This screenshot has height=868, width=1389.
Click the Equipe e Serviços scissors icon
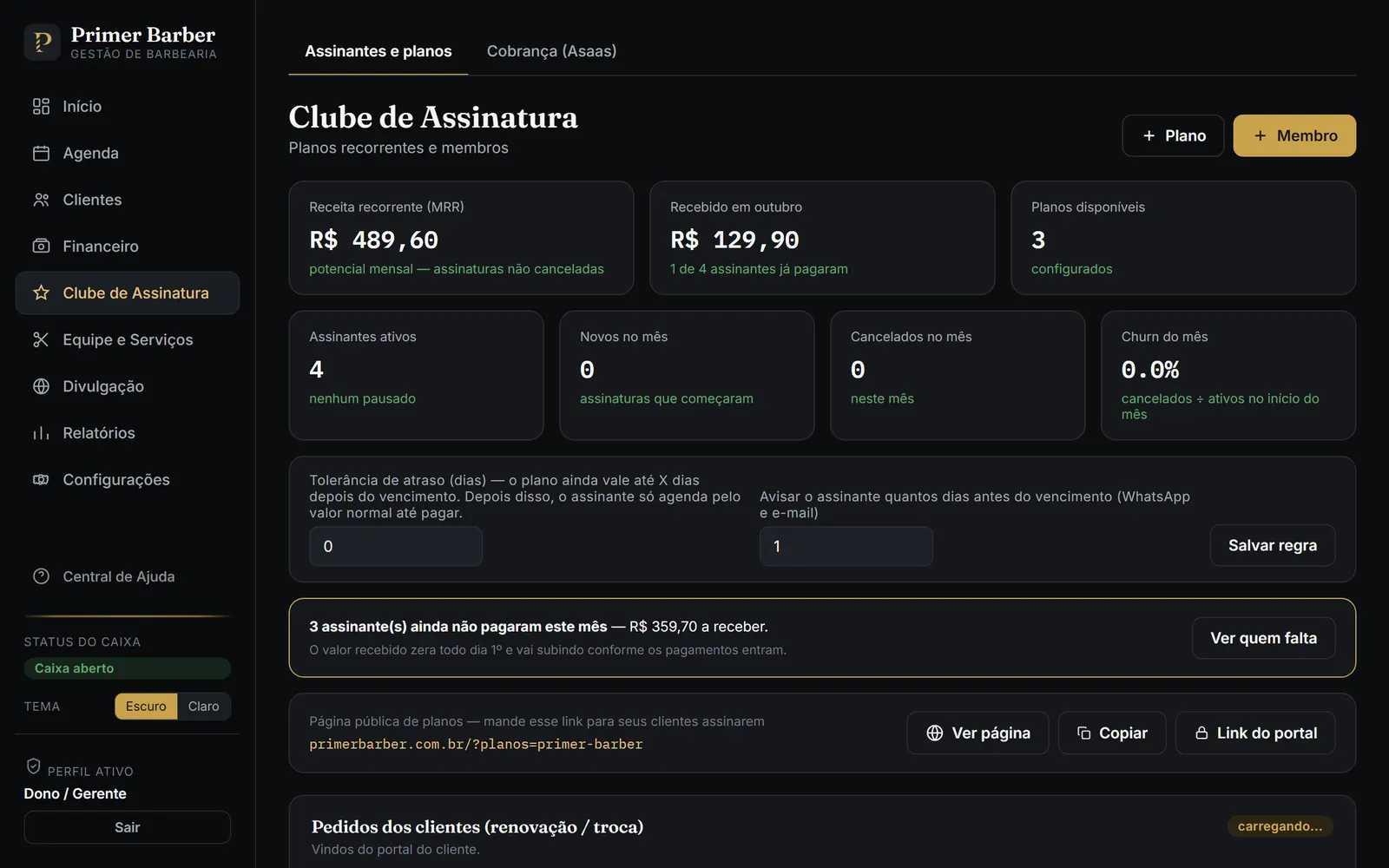(41, 339)
